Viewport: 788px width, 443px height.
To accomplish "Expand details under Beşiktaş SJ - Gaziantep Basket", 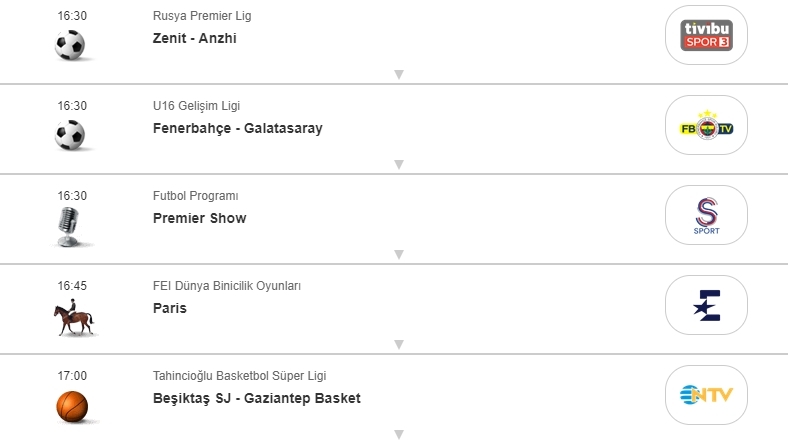I will click(398, 434).
